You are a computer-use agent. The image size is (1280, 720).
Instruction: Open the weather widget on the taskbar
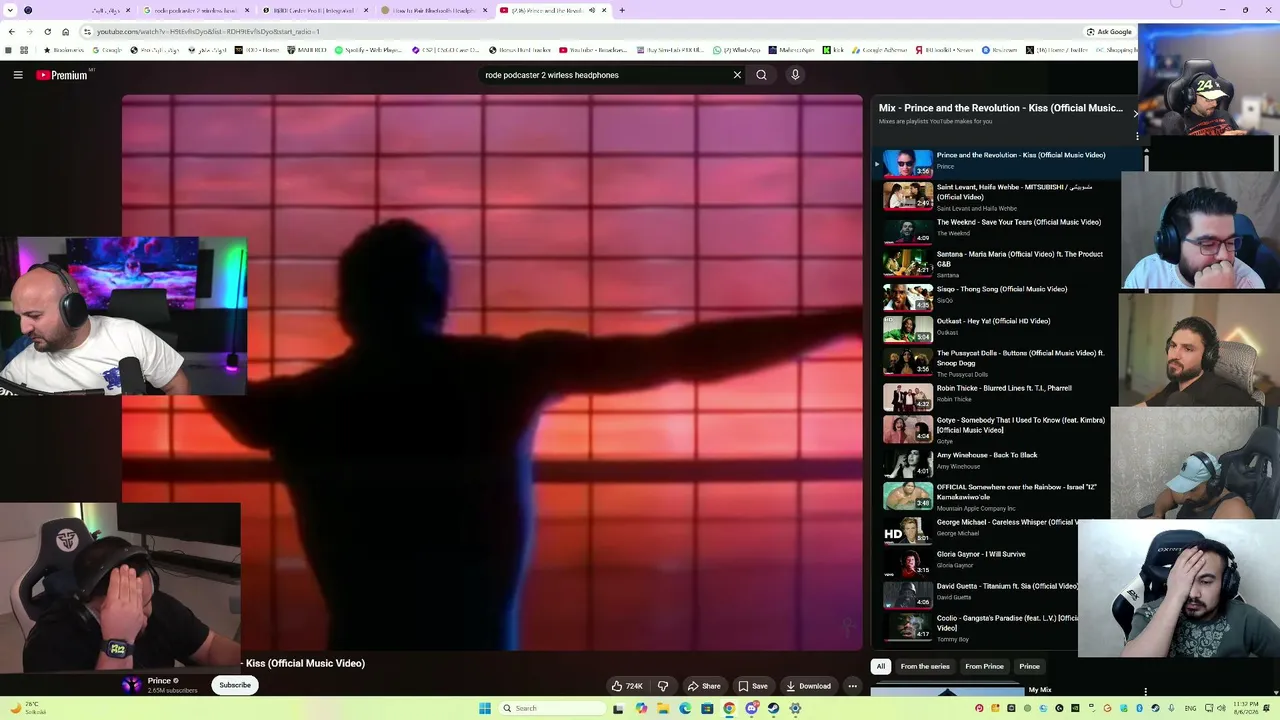pyautogui.click(x=27, y=709)
